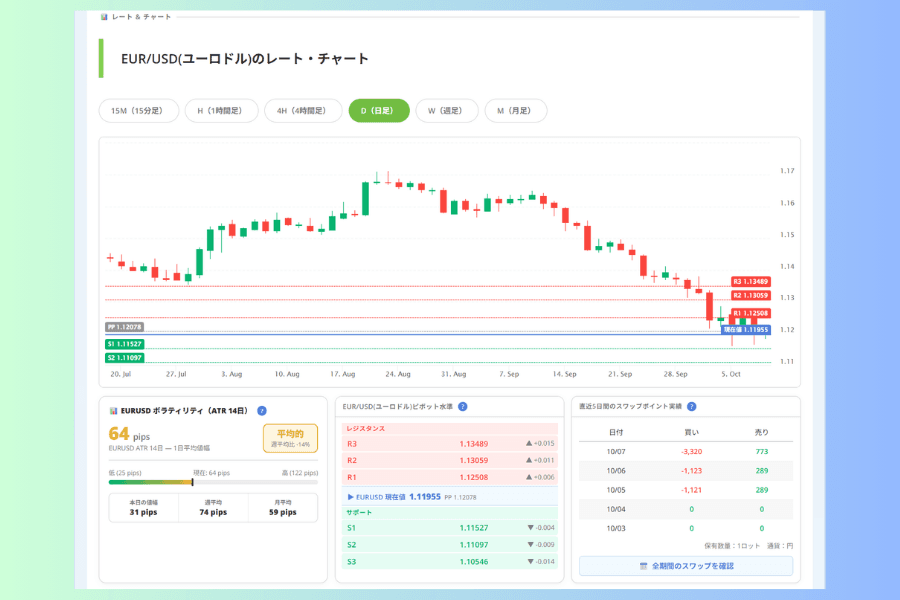
Task: Switch to H (1時間足) timeframe
Action: 221,111
